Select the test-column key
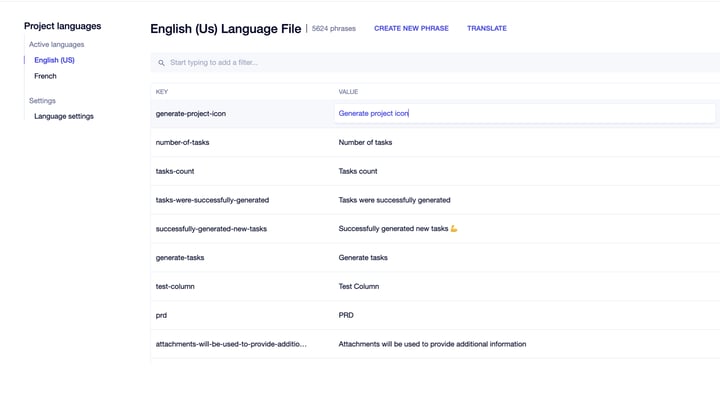Viewport: 720px width, 396px height. (175, 287)
